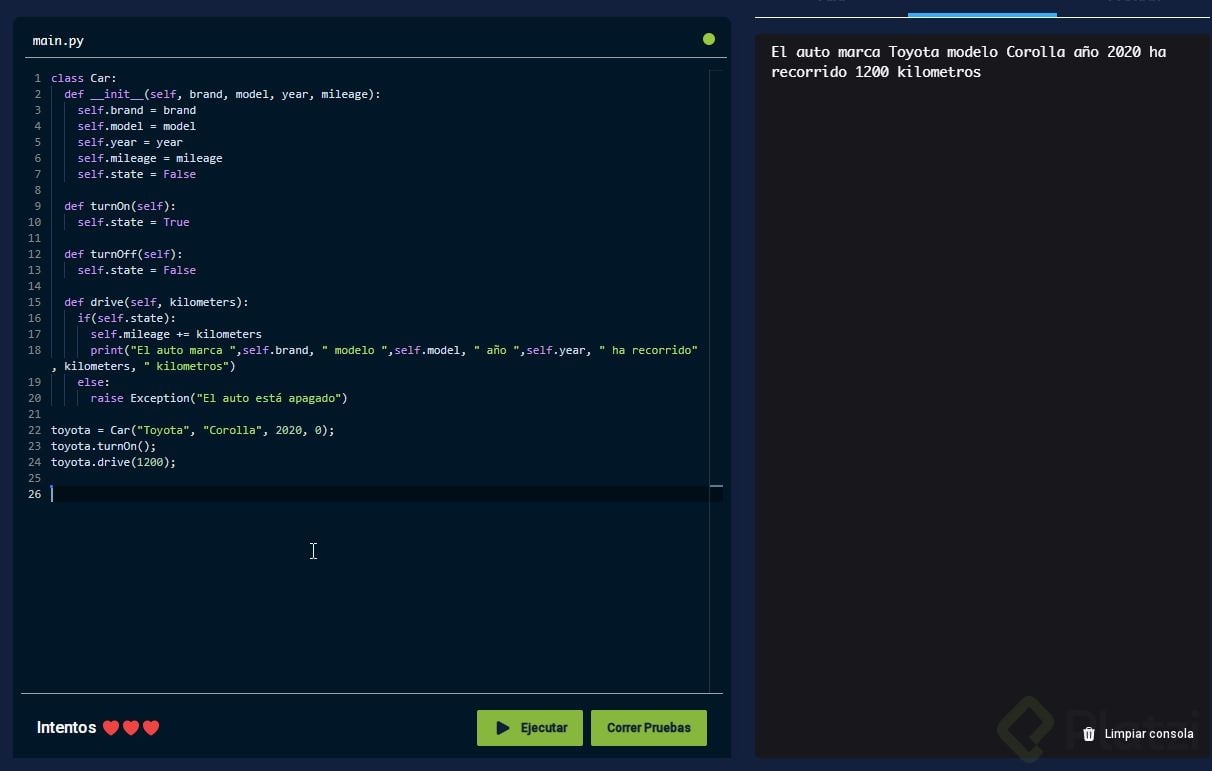This screenshot has height=771, width=1212.
Task: Click the middle heart in Intentos
Action: (x=131, y=728)
